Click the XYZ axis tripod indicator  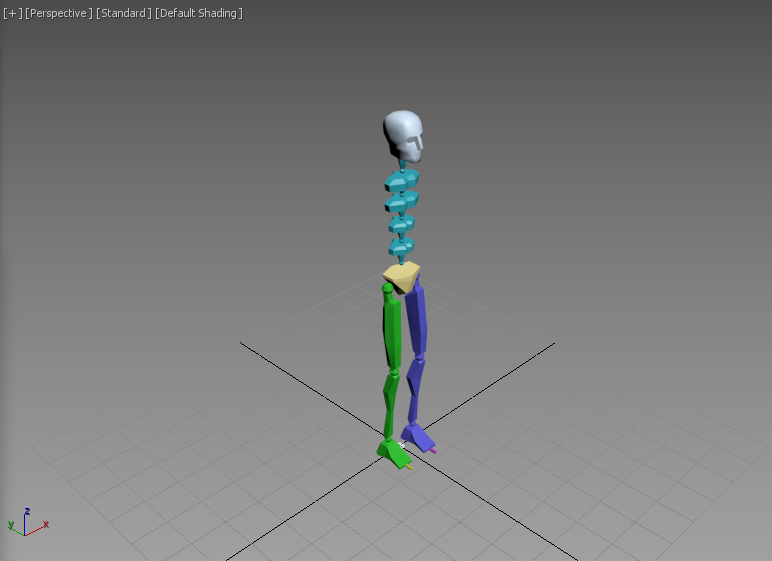point(28,522)
